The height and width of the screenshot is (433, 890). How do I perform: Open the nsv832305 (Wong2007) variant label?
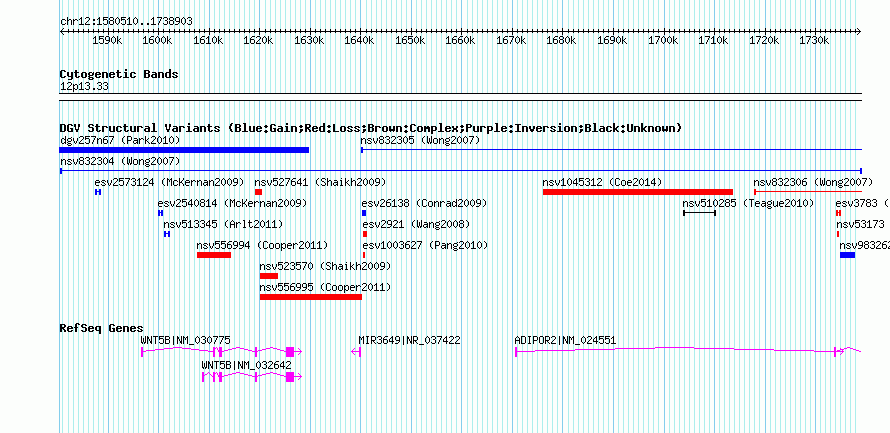coord(420,140)
